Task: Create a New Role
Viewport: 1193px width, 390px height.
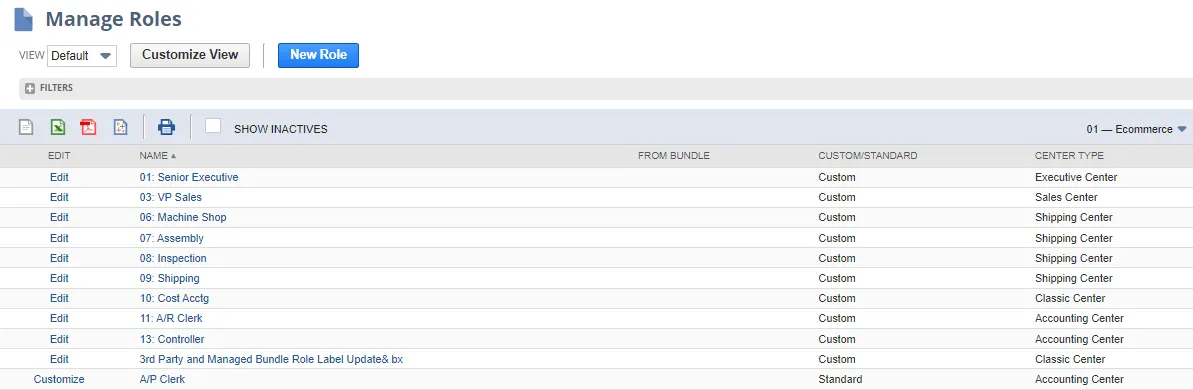Action: [x=318, y=55]
